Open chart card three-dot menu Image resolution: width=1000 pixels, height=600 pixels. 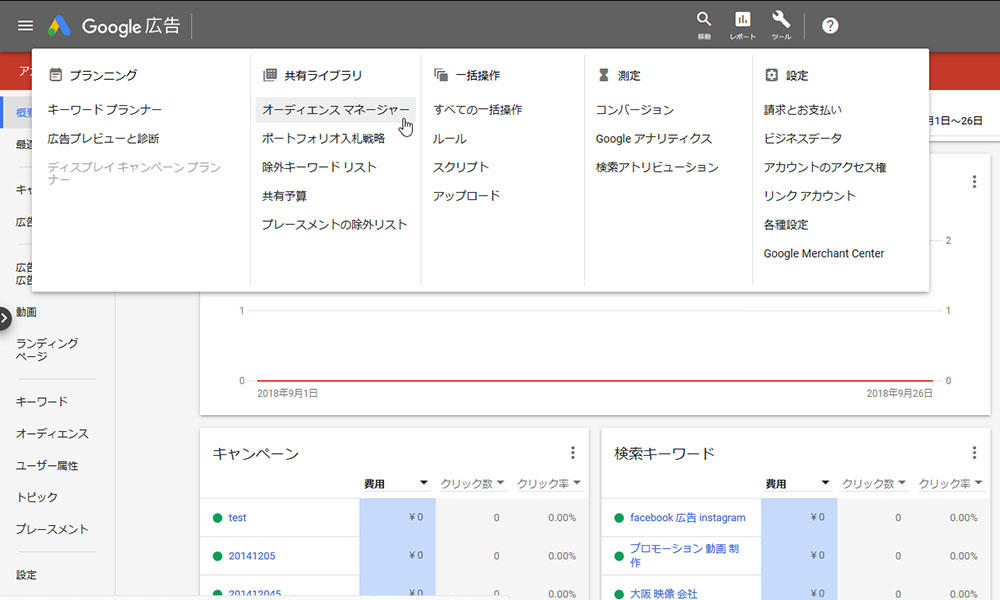[974, 182]
